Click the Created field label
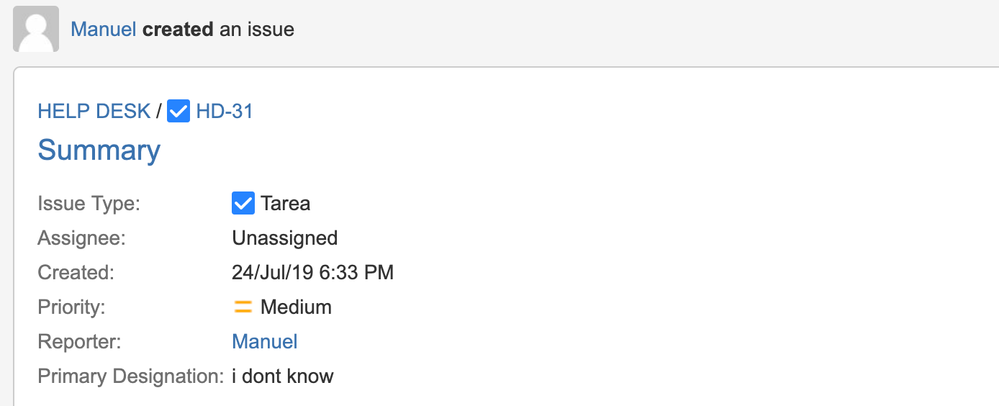Image resolution: width=999 pixels, height=406 pixels. pos(76,272)
